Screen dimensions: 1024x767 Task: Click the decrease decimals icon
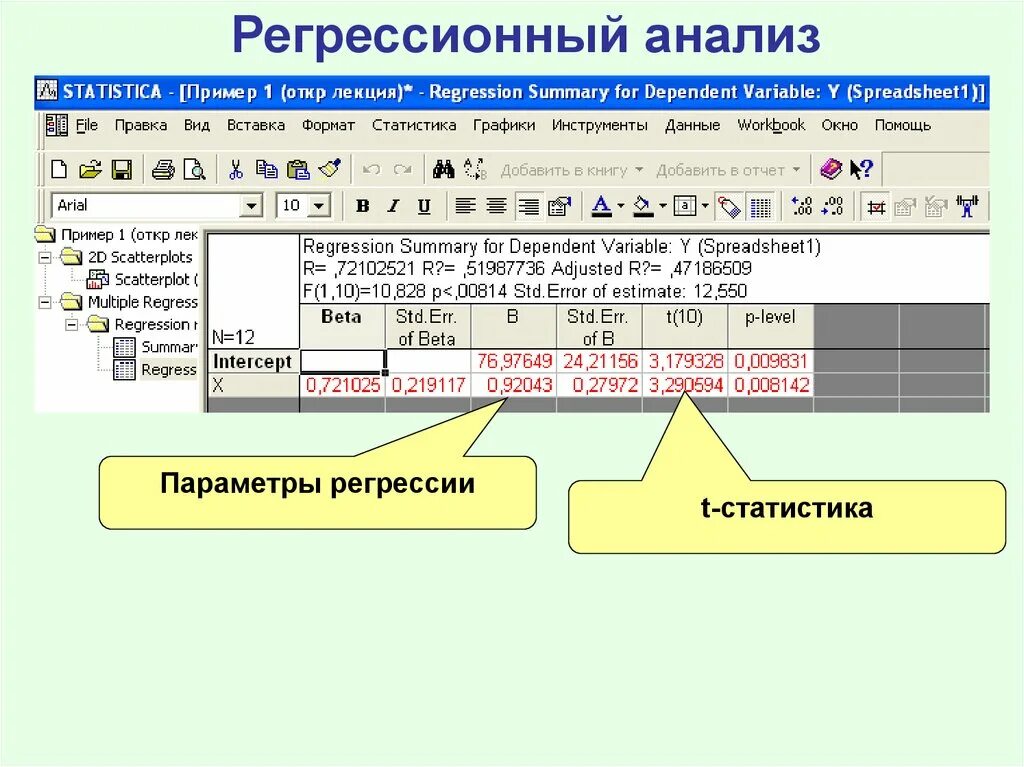point(832,207)
